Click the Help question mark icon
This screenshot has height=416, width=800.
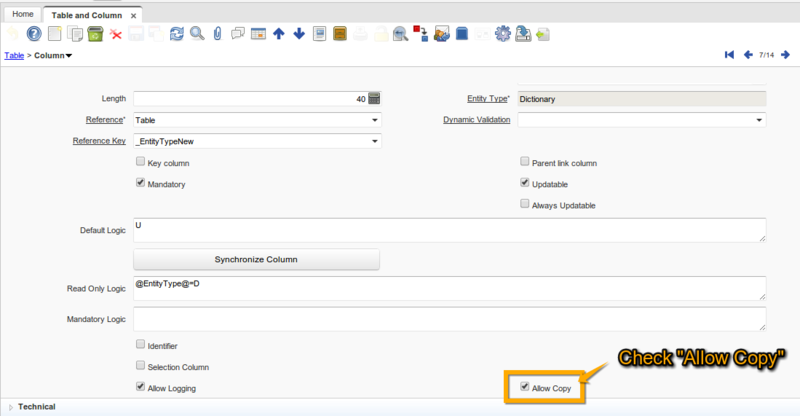(x=33, y=34)
